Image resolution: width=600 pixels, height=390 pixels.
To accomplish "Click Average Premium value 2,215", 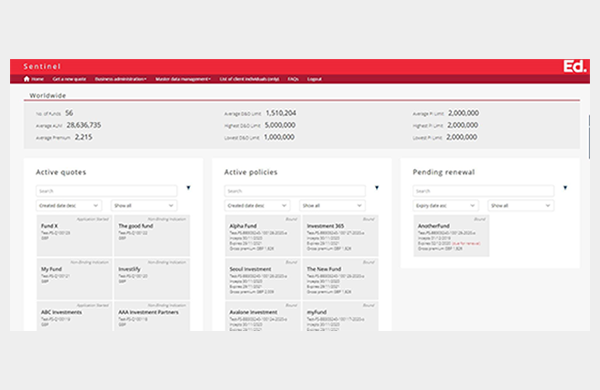I will coord(83,137).
